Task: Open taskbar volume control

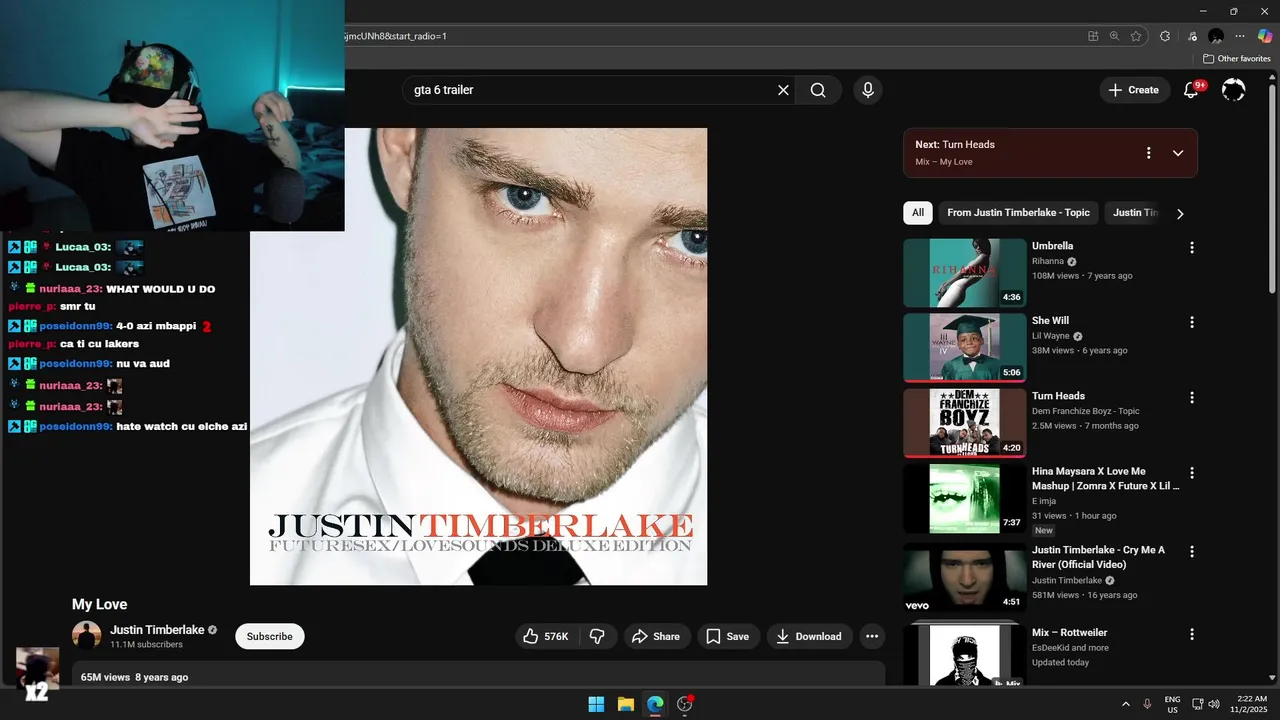Action: coord(1214,704)
